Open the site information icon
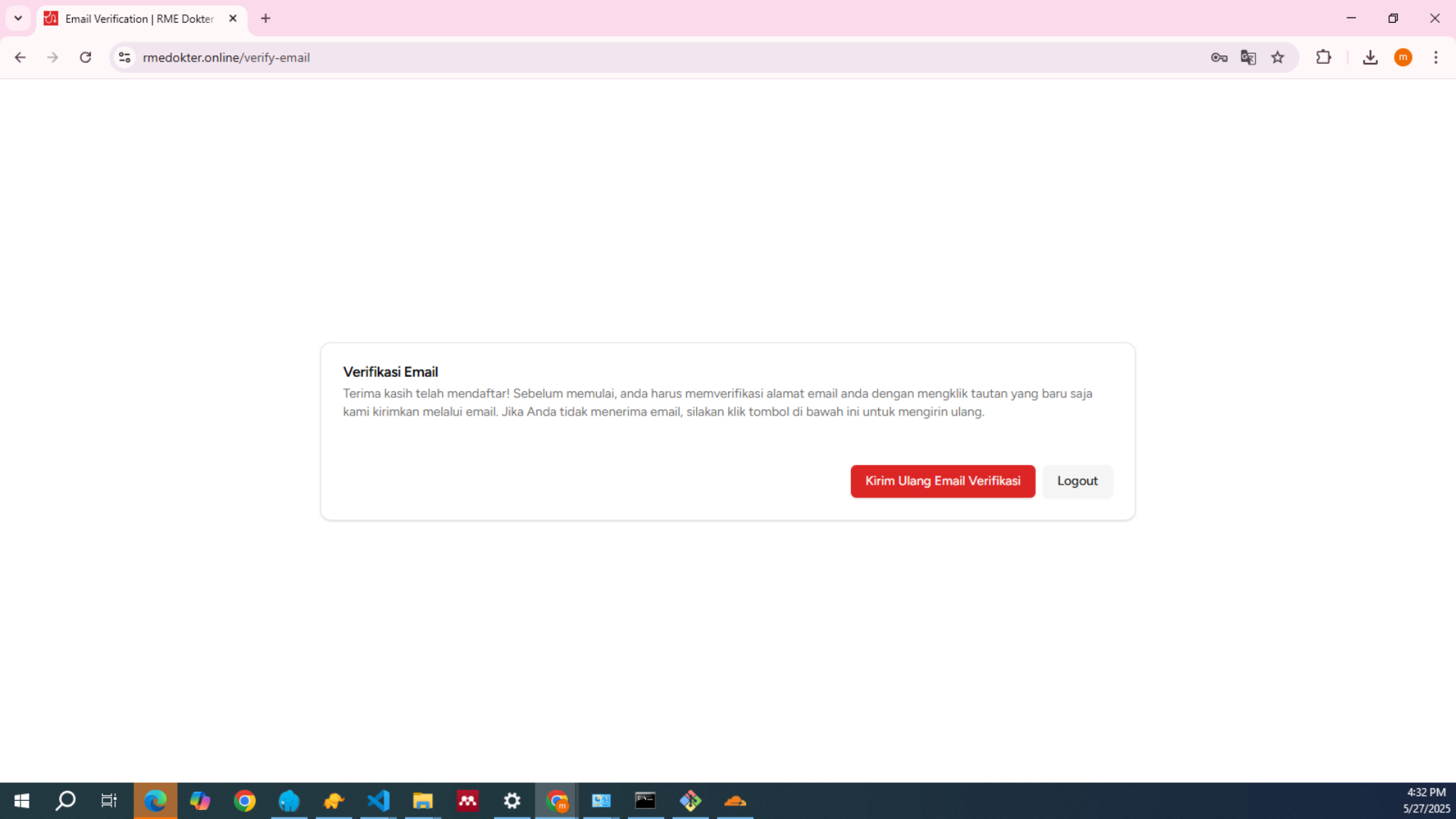 coord(125,58)
